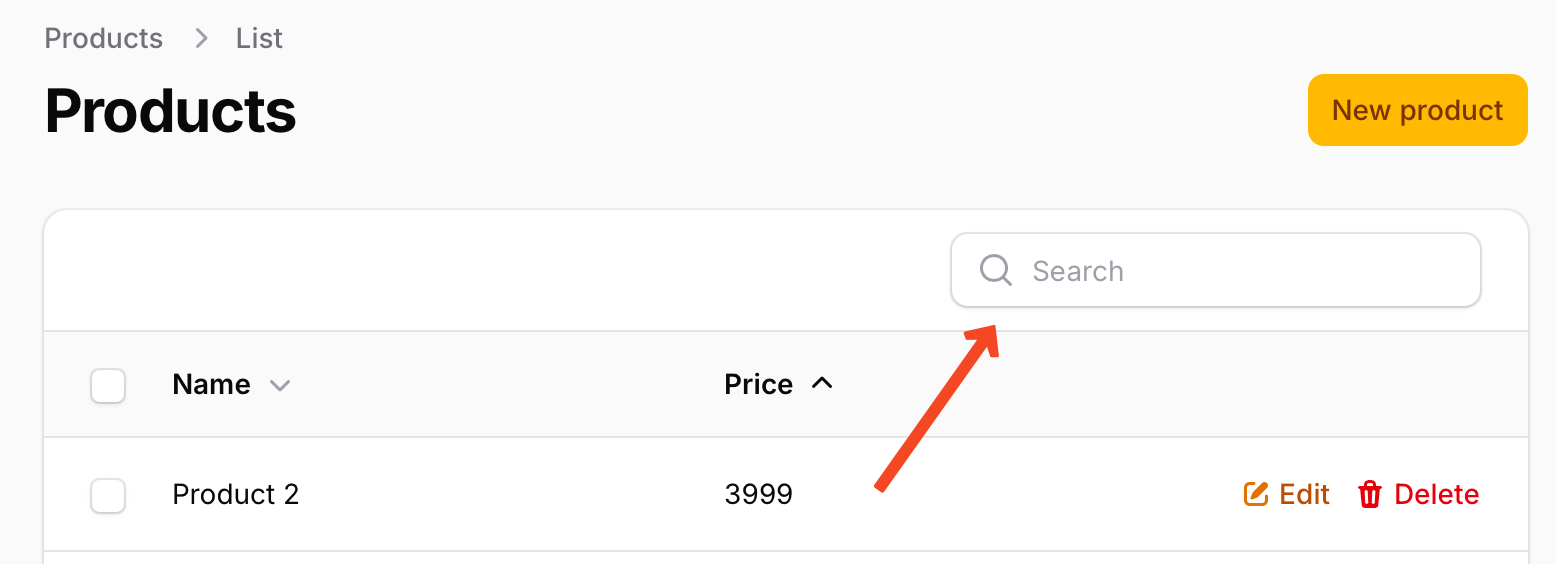Click the magnifying glass search icon
Image resolution: width=1556 pixels, height=564 pixels.
(x=996, y=270)
